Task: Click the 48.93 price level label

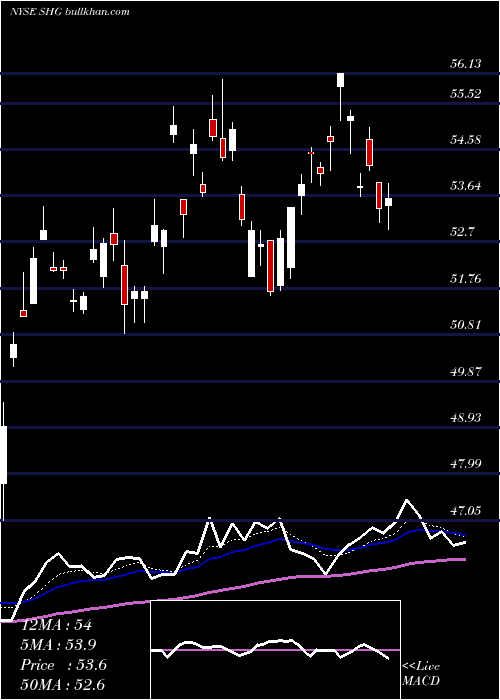Action: pyautogui.click(x=465, y=417)
